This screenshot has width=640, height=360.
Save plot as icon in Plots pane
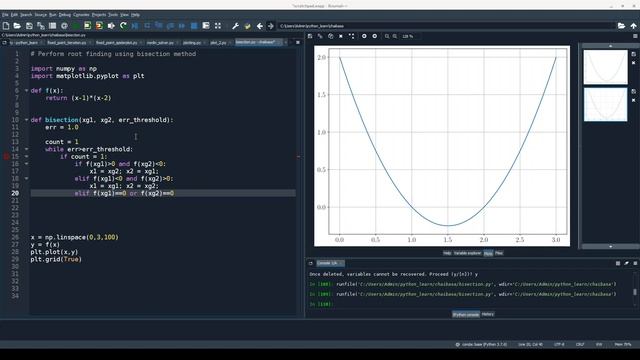coord(310,36)
